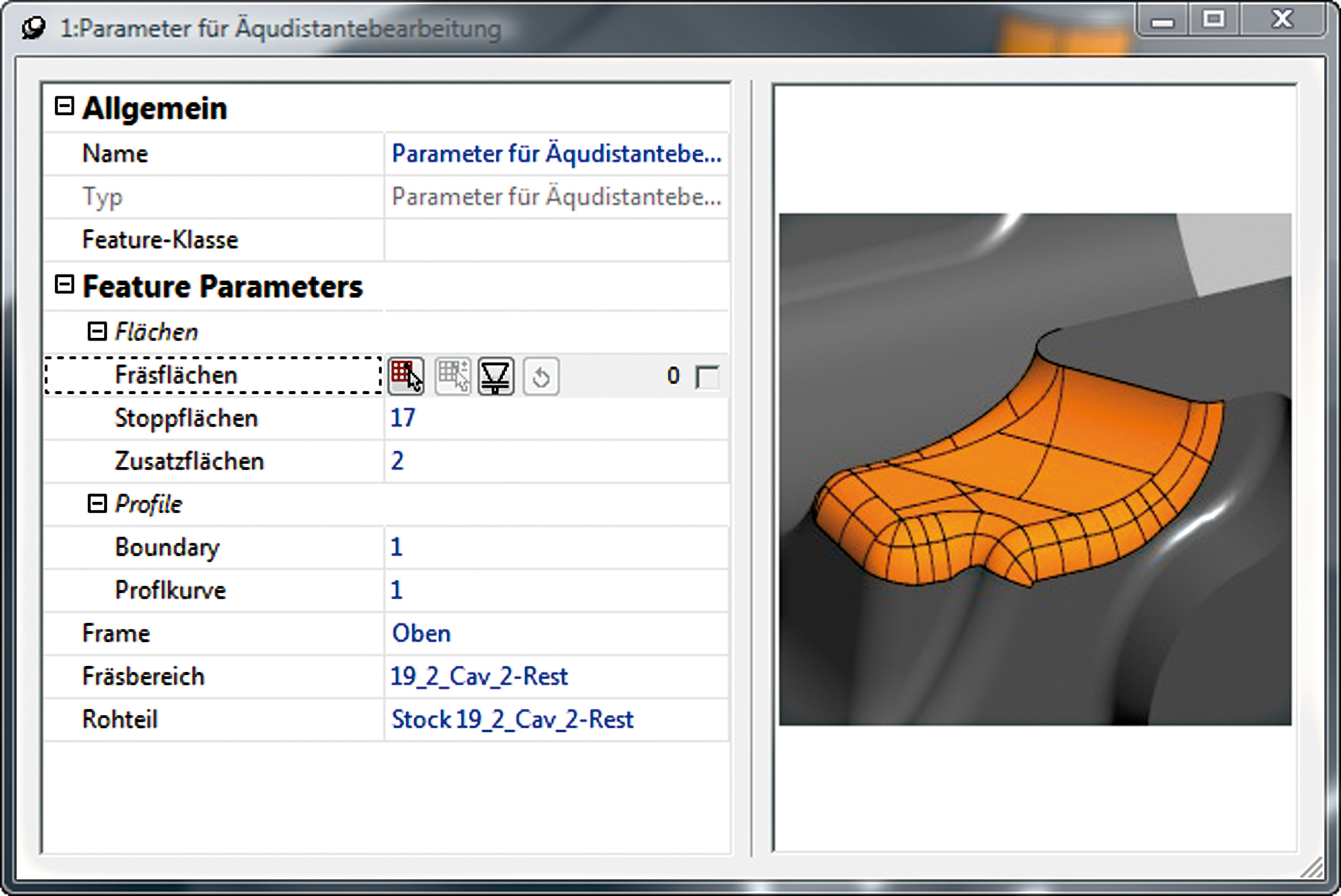Maximize the parameter dialog window
Viewport: 1341px width, 896px height.
[x=1214, y=19]
